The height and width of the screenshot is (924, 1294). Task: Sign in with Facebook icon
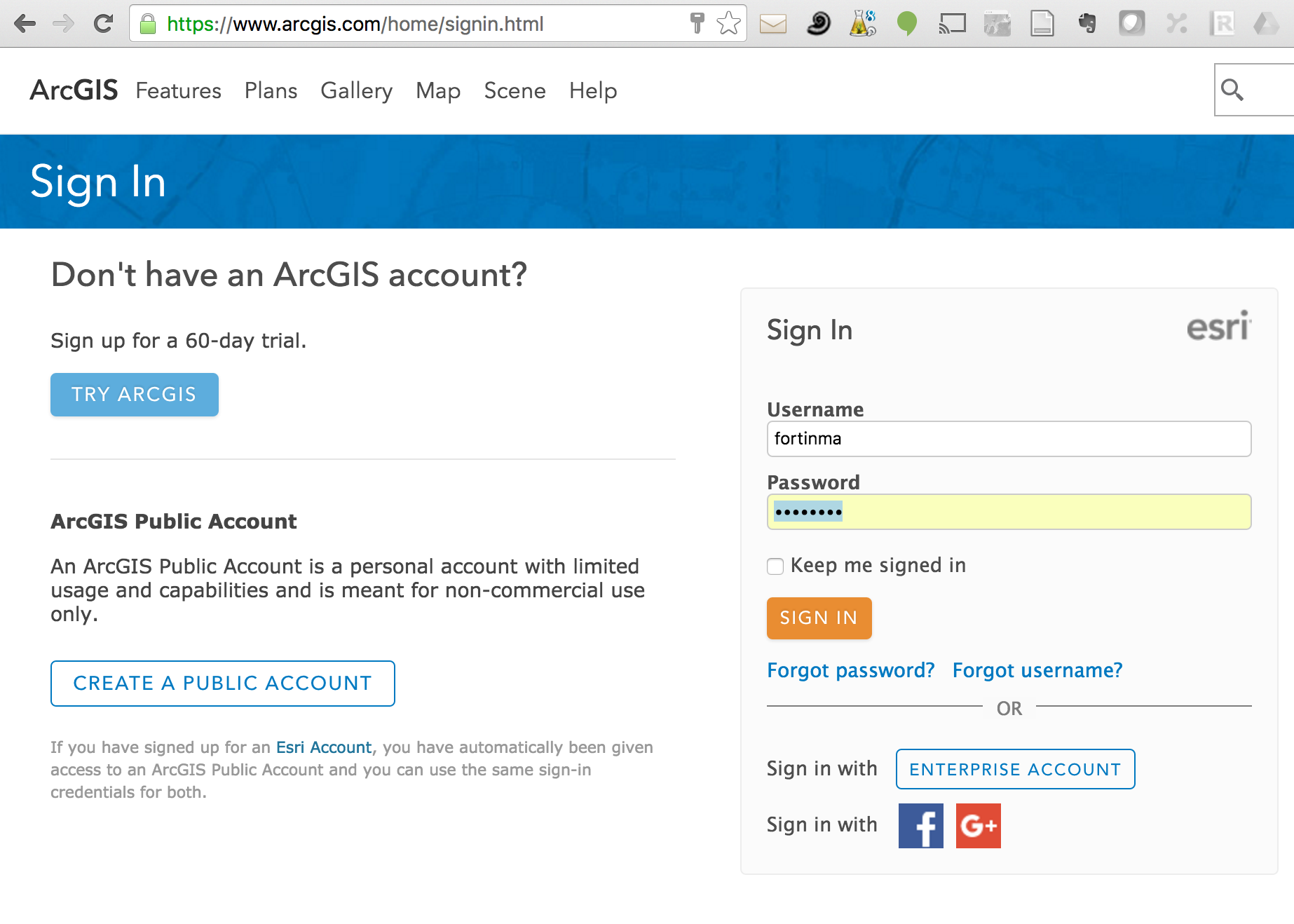[x=921, y=826]
